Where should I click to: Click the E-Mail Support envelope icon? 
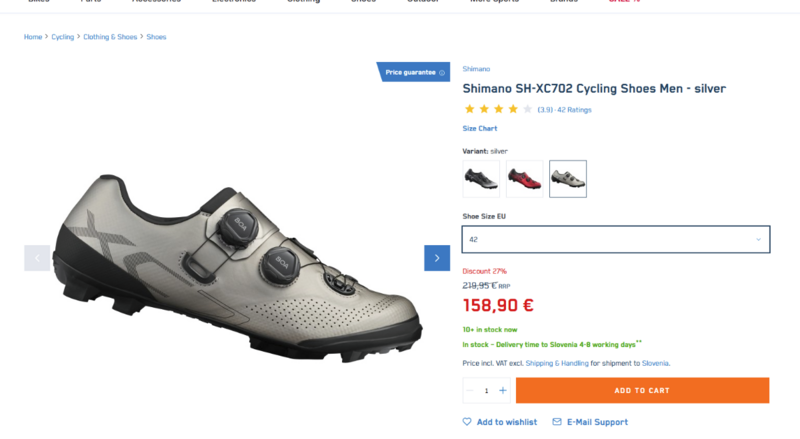[557, 422]
